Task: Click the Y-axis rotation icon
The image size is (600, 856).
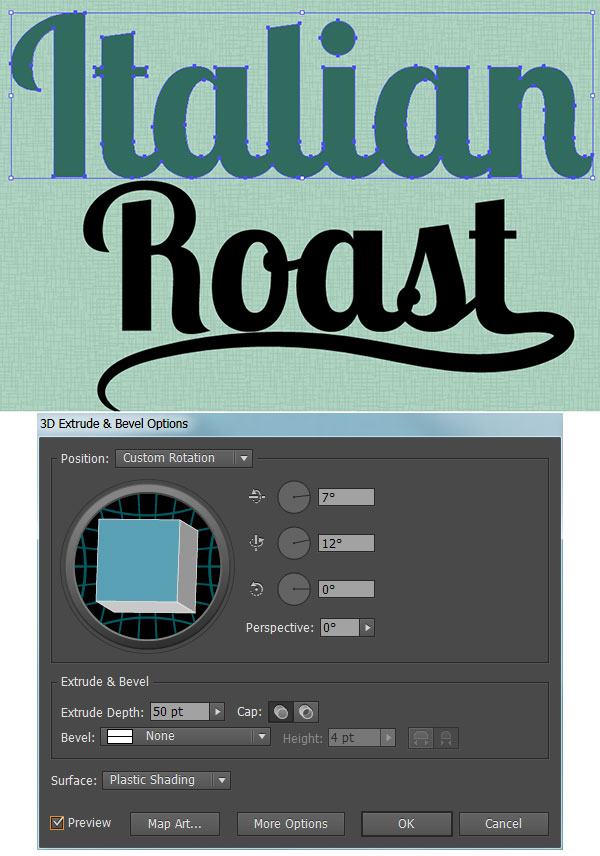Action: click(x=257, y=543)
